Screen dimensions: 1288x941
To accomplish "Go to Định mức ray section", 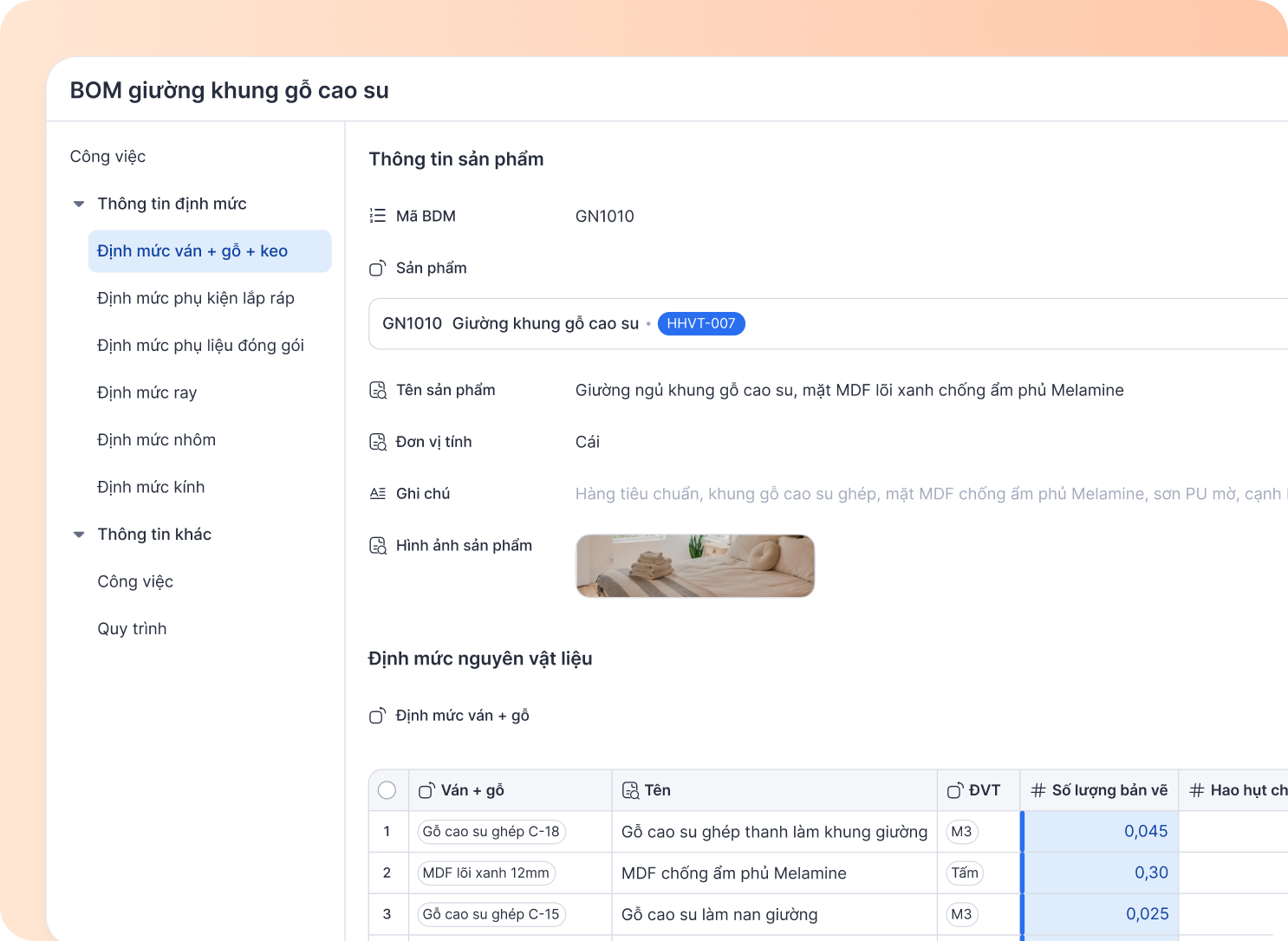I will (x=147, y=393).
